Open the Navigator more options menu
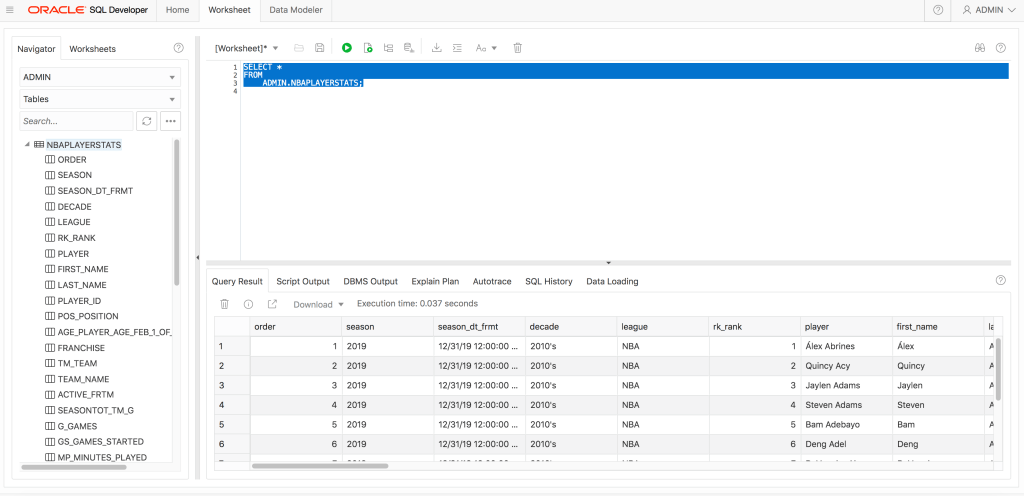The width and height of the screenshot is (1024, 496). coord(170,121)
